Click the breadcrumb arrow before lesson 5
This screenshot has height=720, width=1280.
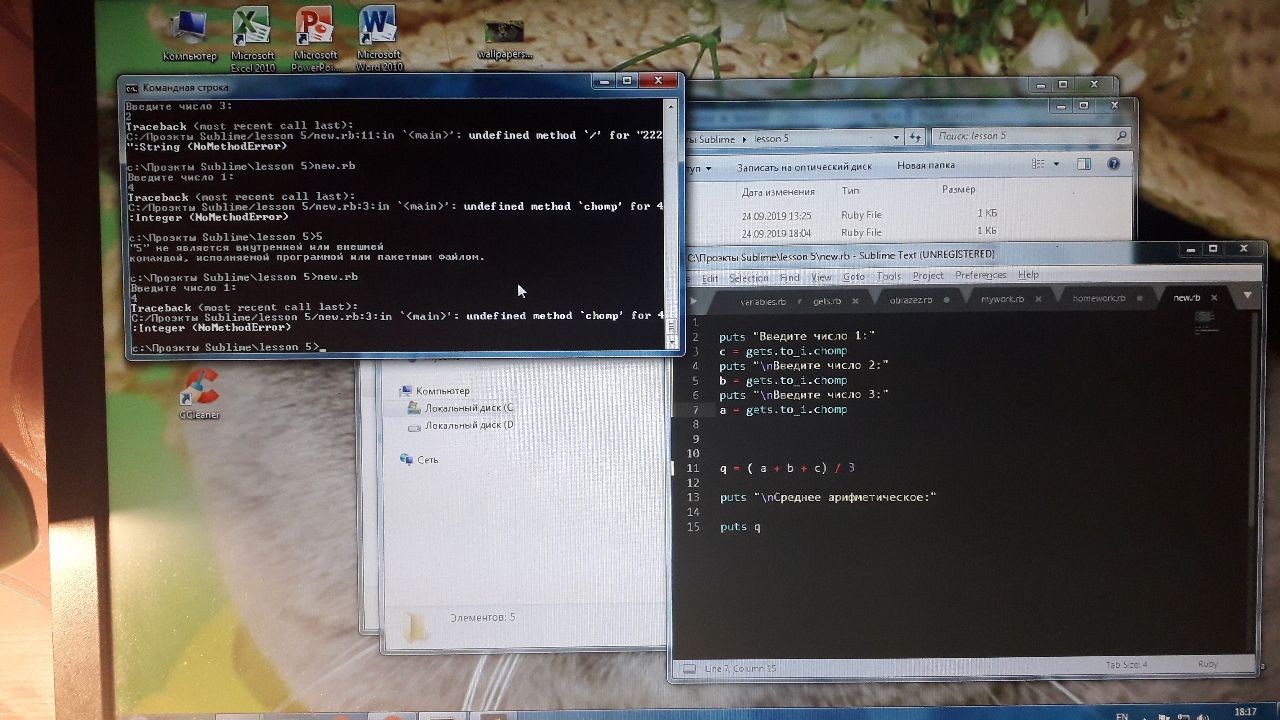coord(744,139)
